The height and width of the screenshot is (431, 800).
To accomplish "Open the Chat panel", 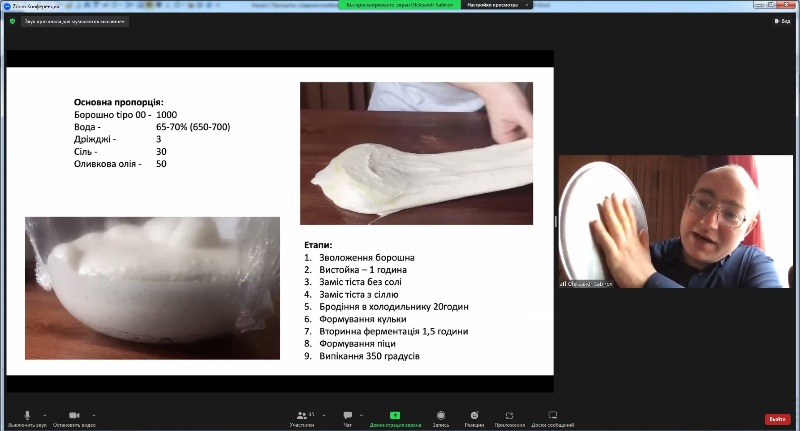I will pos(347,419).
